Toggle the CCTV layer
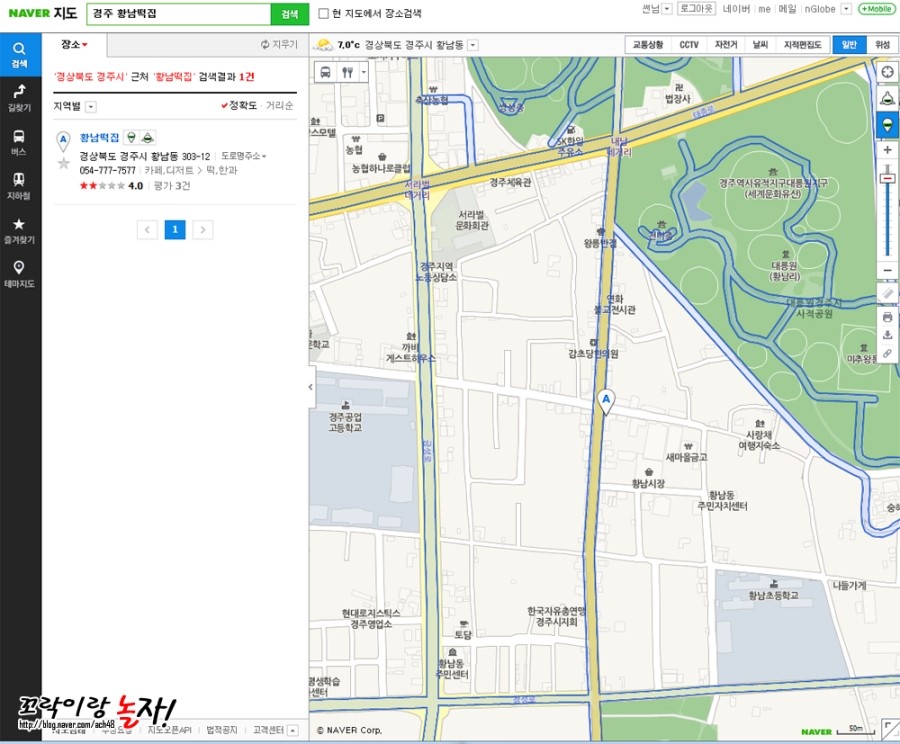This screenshot has width=900, height=744. tap(689, 45)
